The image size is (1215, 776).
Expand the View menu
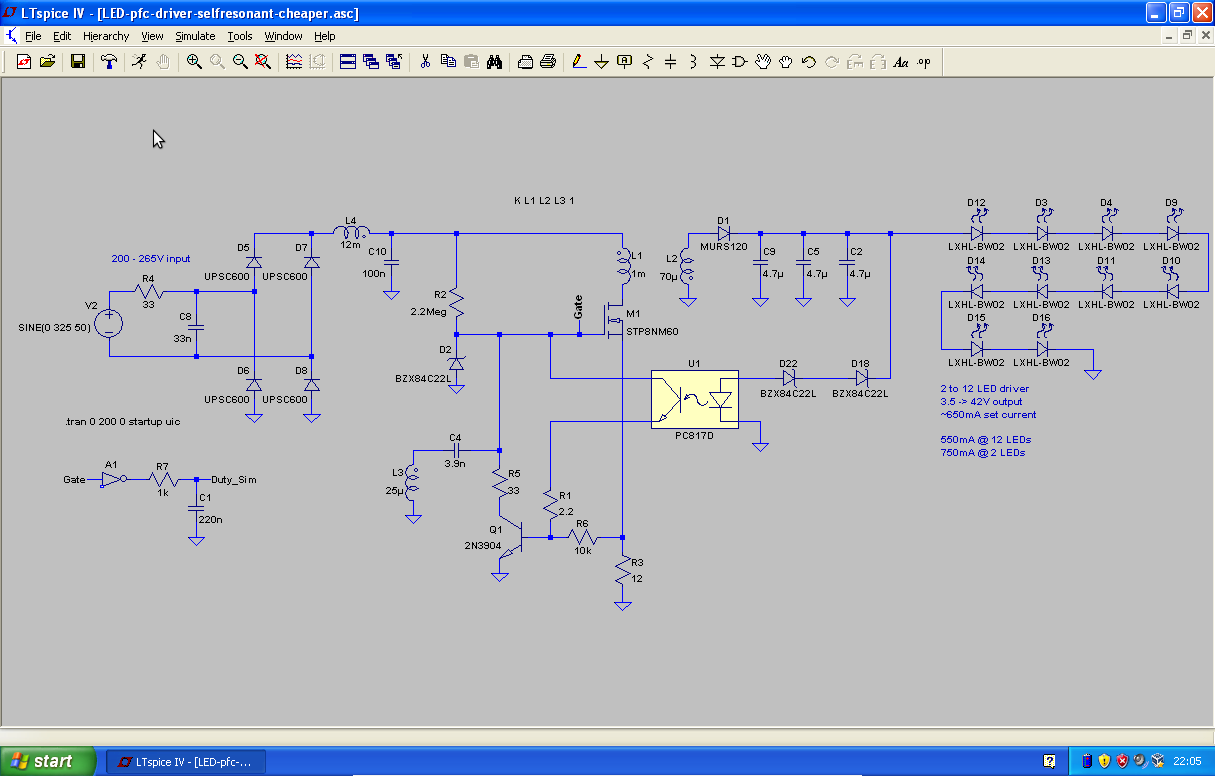click(x=152, y=36)
